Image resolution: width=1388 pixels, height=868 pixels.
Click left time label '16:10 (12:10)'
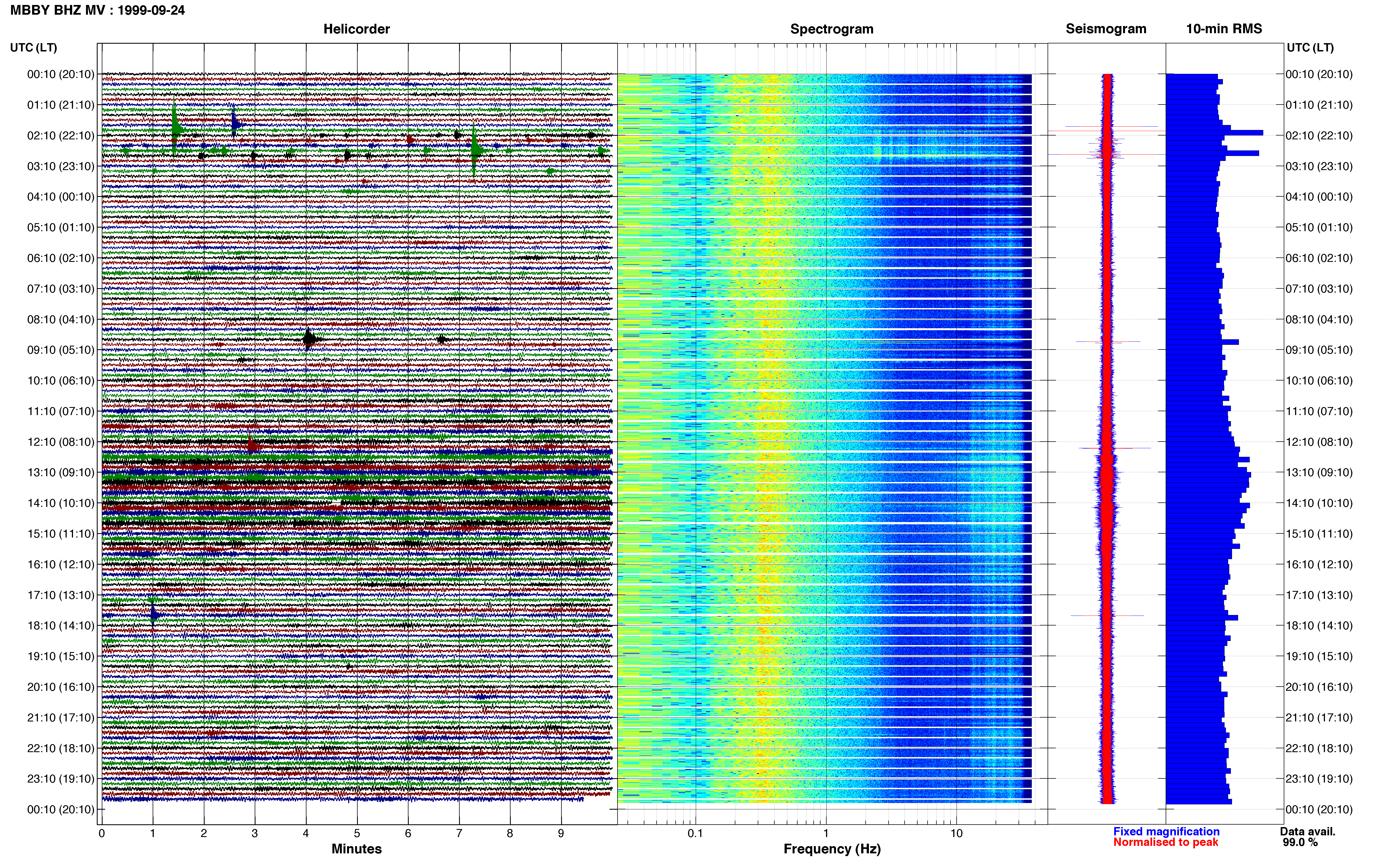coord(61,564)
